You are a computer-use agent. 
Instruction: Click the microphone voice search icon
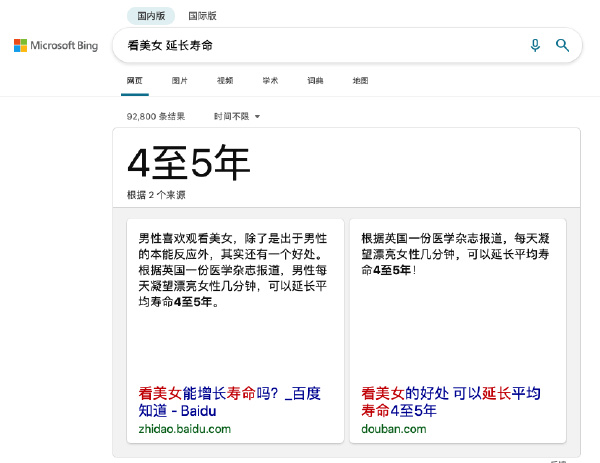(535, 45)
